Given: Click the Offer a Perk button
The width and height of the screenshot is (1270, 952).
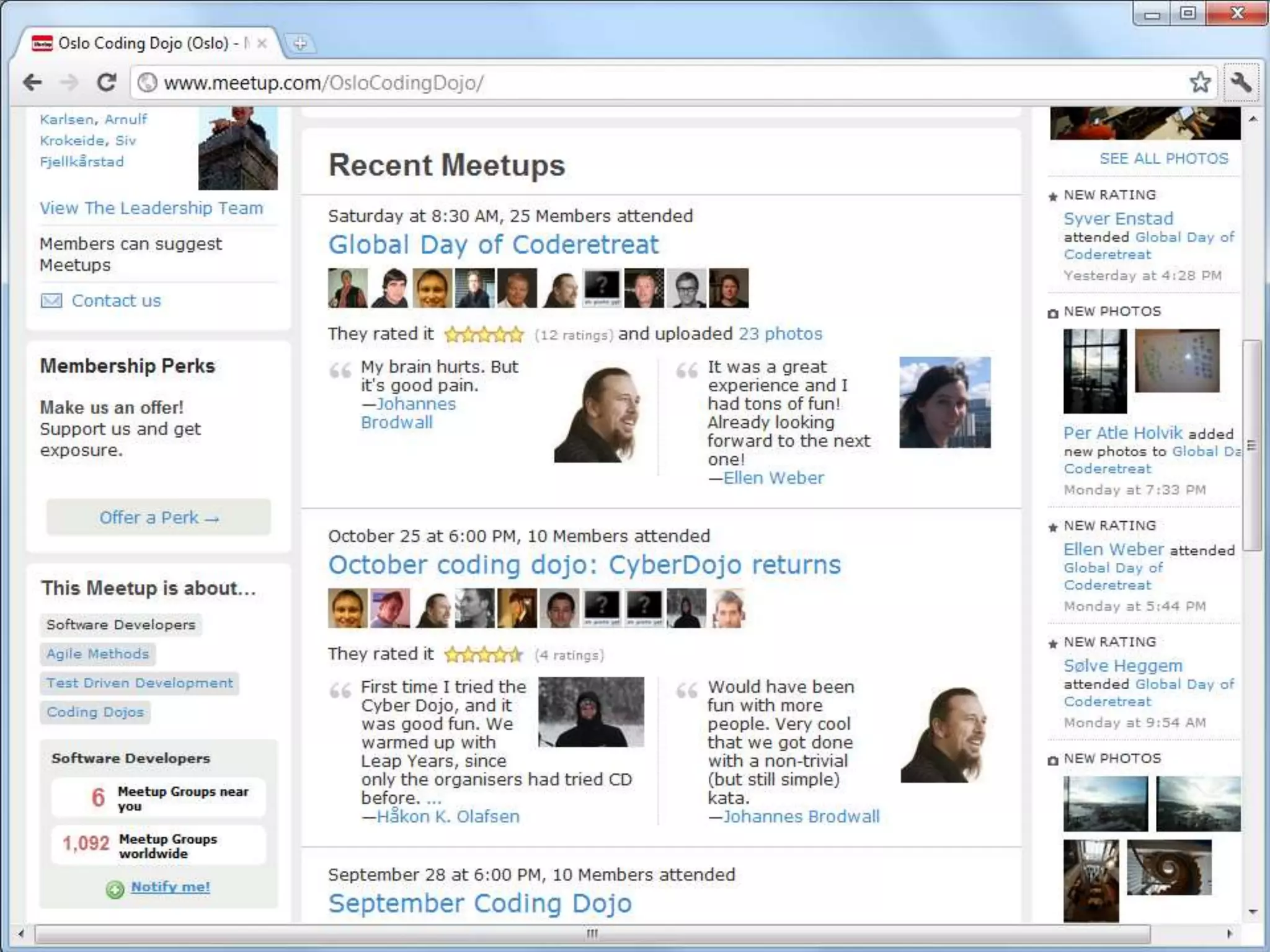Looking at the screenshot, I should point(159,518).
